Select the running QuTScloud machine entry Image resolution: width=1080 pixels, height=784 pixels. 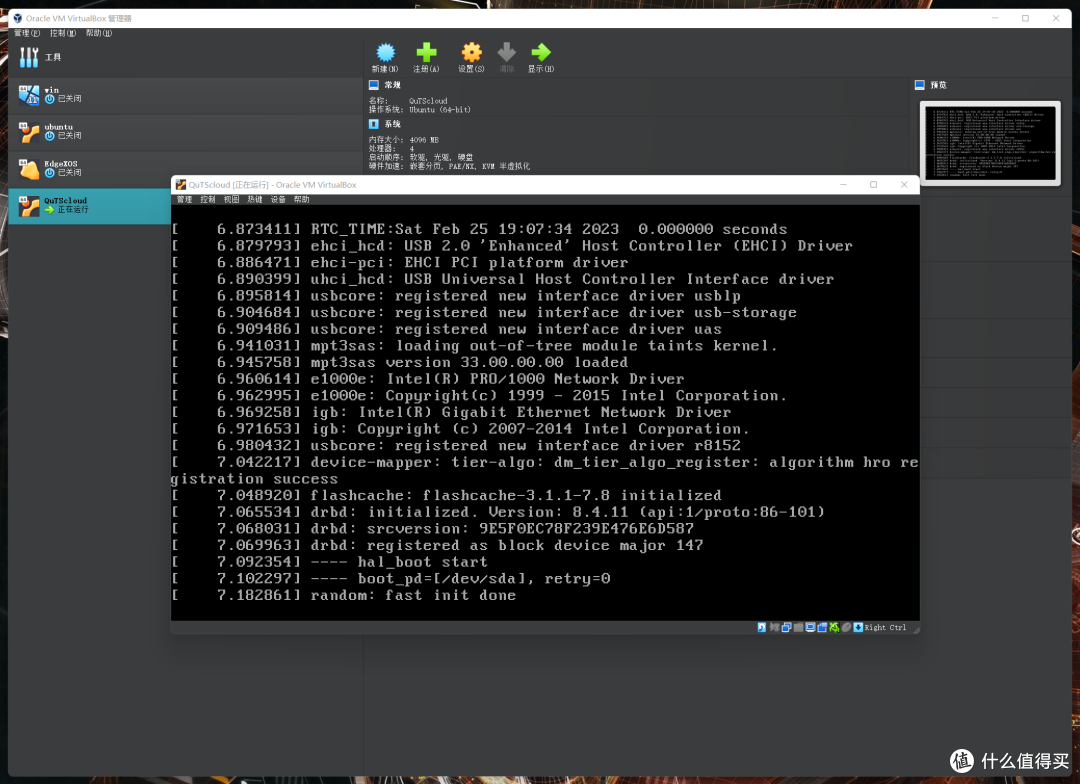90,205
